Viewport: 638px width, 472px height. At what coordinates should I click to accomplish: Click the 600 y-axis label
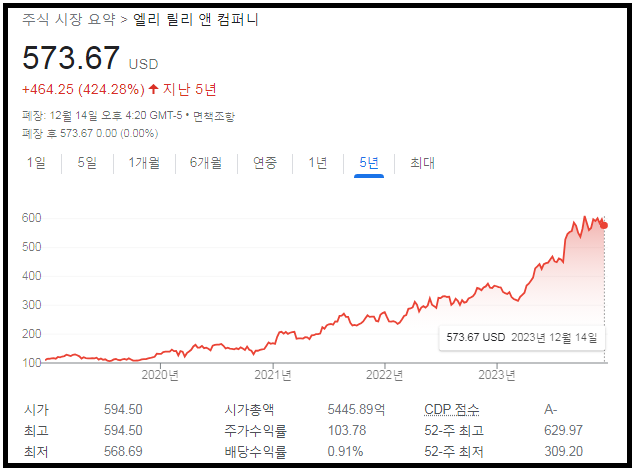(31, 218)
